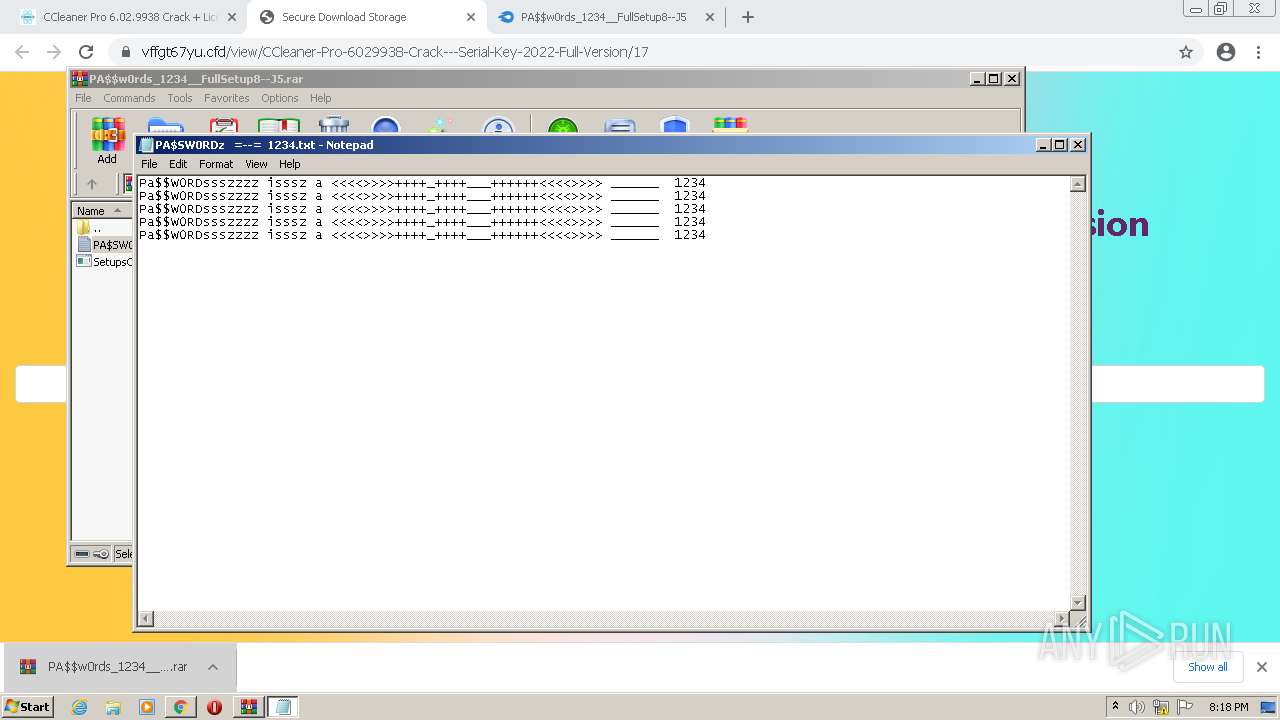Bookmark this page with the star icon
This screenshot has height=720, width=1280.
[x=1186, y=52]
